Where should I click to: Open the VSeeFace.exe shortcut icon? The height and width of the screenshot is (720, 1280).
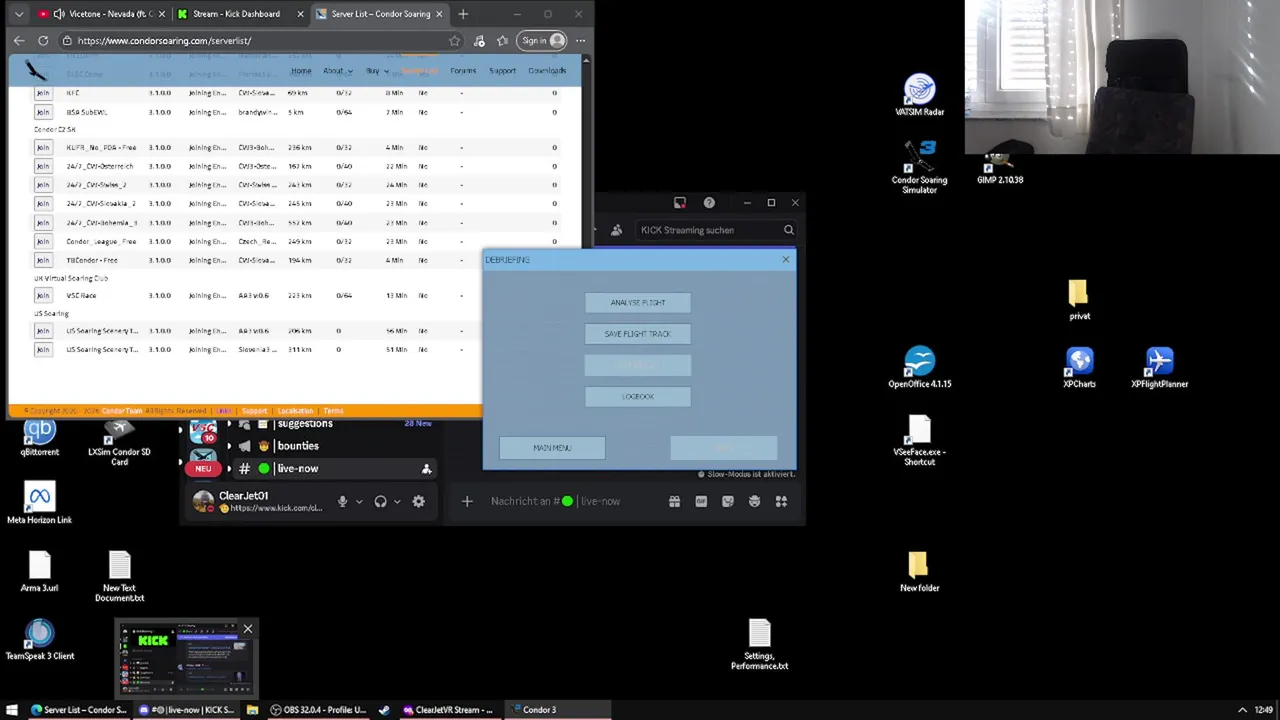coord(919,440)
